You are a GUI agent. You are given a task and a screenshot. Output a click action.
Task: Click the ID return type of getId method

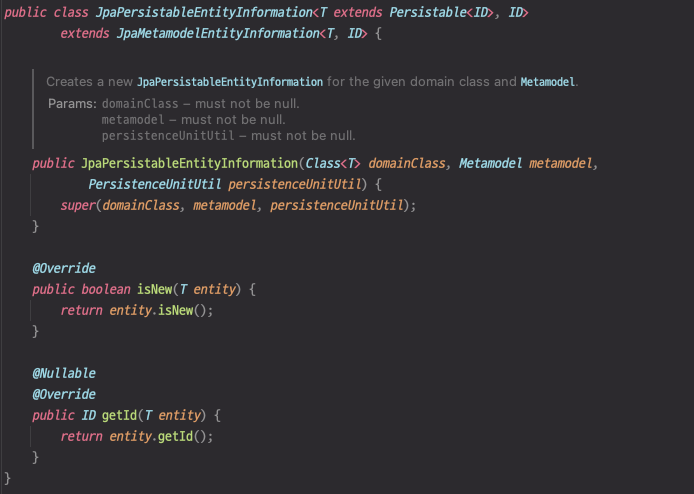(x=89, y=416)
